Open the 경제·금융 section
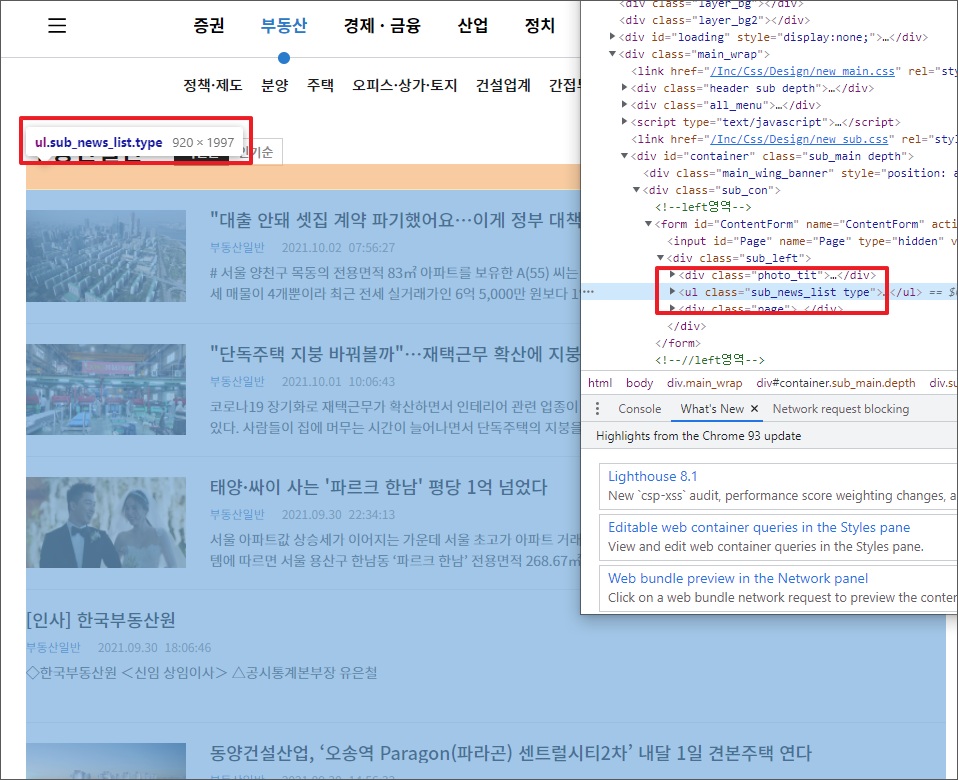The height and width of the screenshot is (780, 958). coord(382,25)
